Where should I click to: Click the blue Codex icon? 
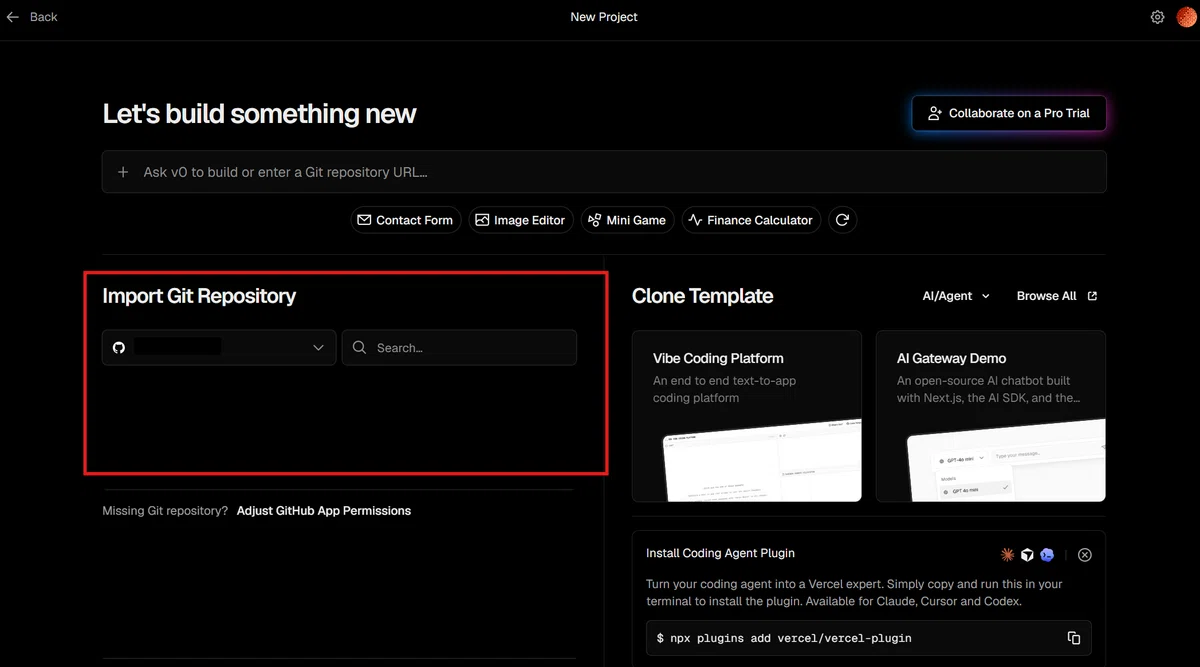(1047, 554)
